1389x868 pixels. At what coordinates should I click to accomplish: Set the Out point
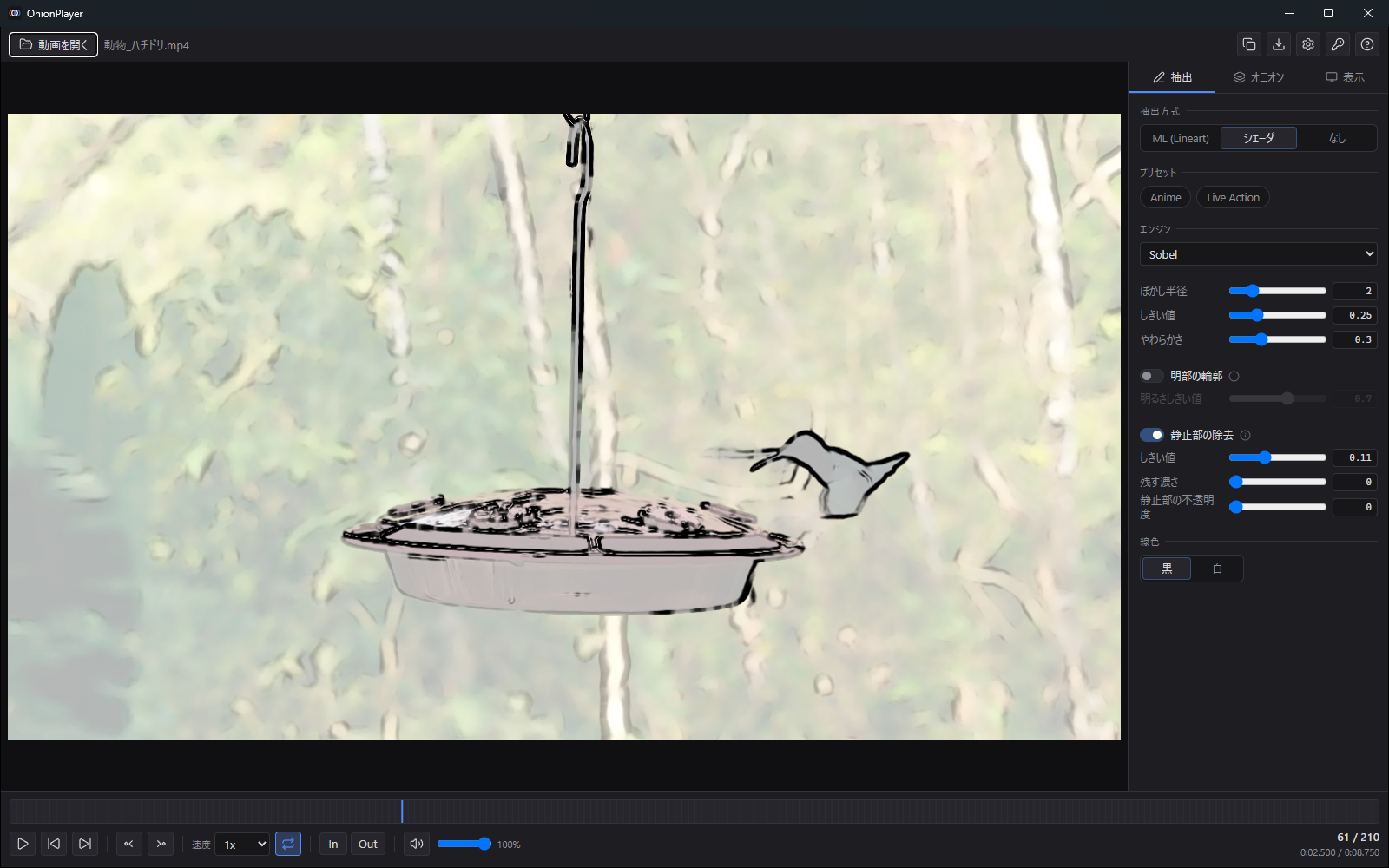click(368, 844)
